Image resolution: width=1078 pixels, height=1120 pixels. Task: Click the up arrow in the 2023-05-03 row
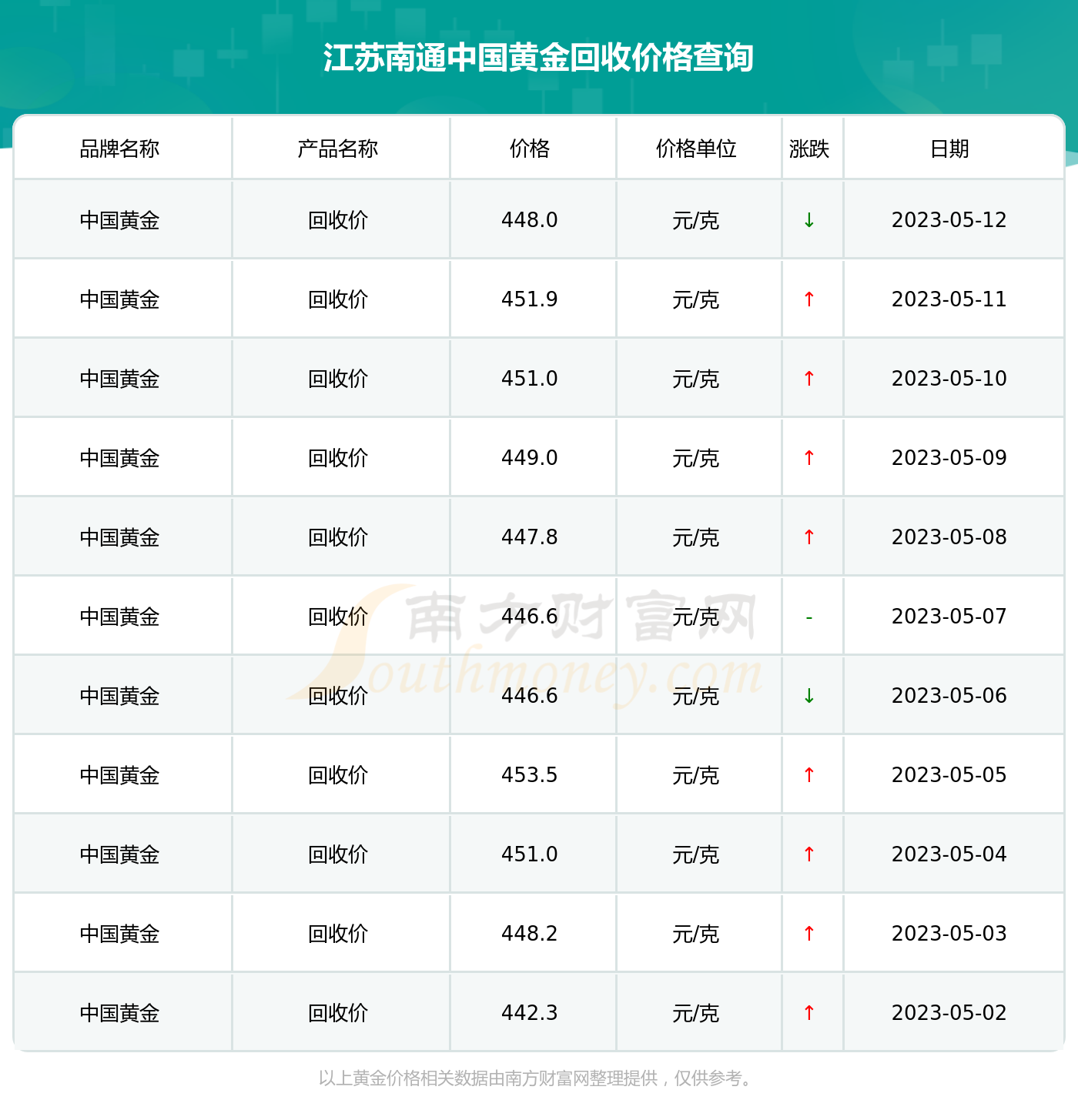(x=809, y=934)
